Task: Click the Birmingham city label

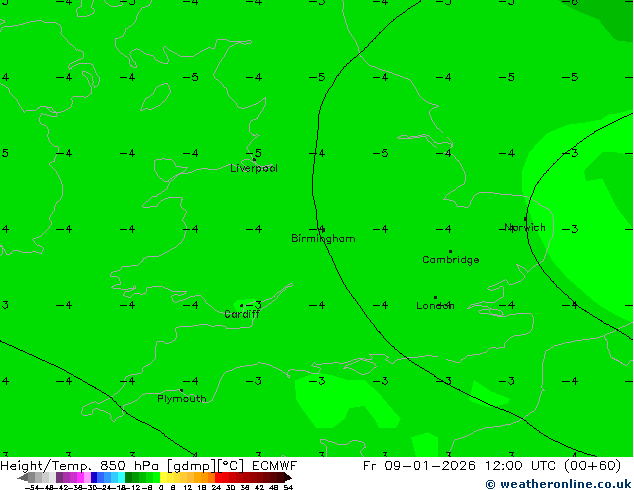Action: point(323,239)
